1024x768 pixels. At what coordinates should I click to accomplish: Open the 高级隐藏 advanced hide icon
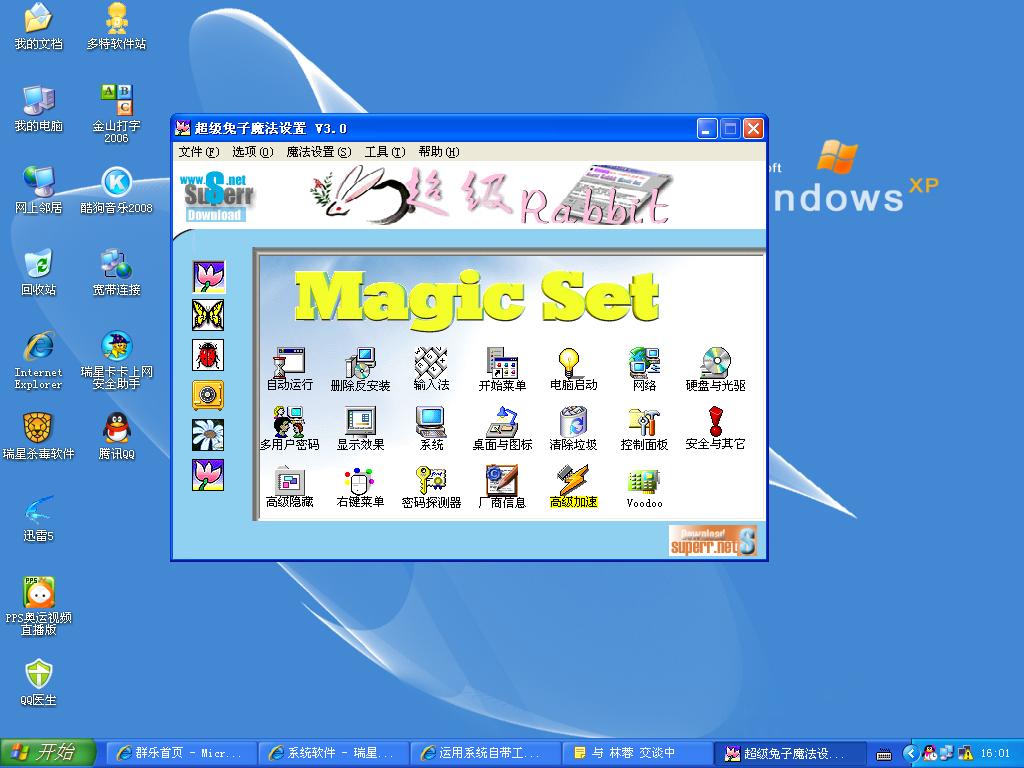289,487
